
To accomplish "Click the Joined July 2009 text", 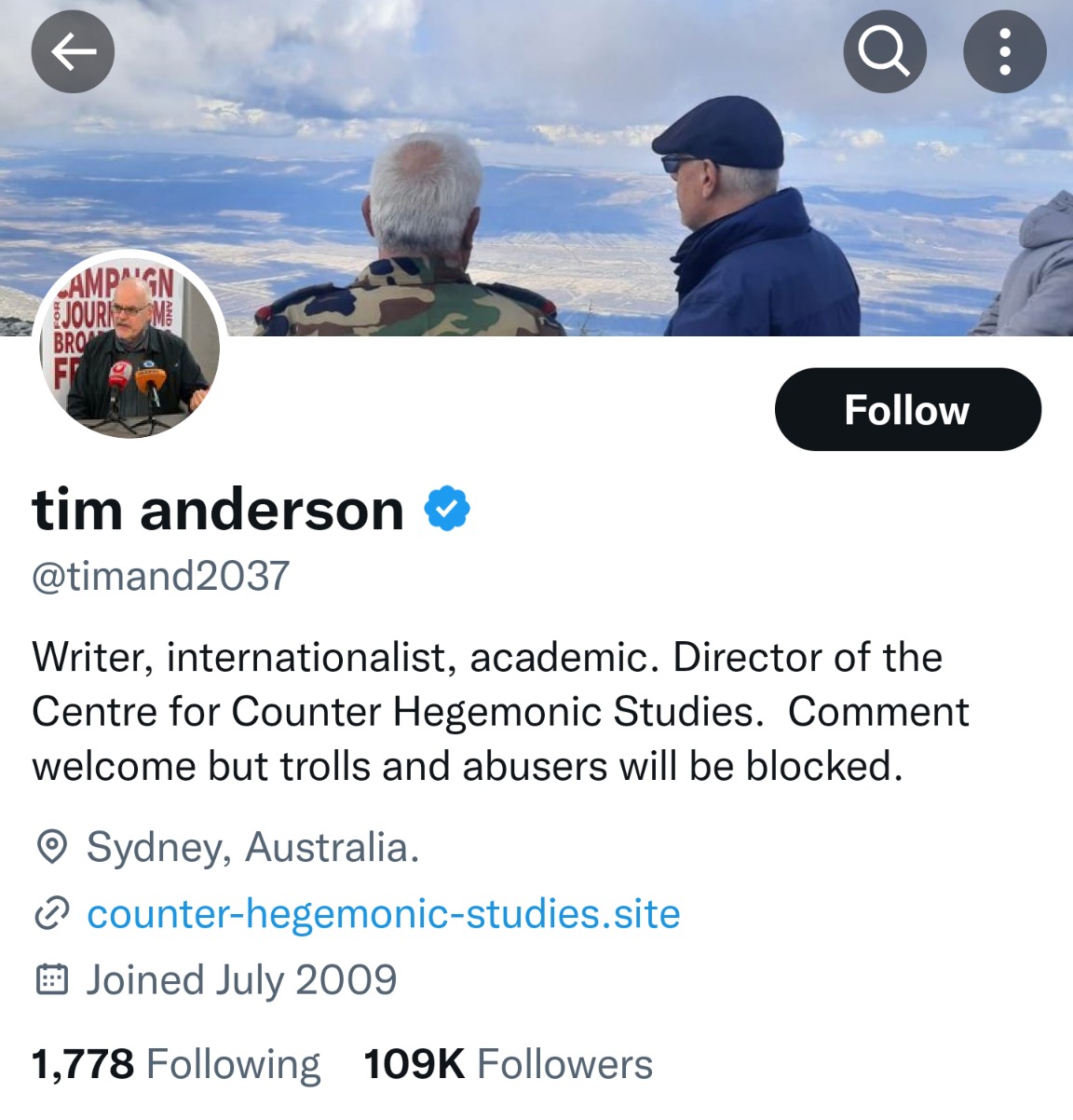I will coord(241,980).
